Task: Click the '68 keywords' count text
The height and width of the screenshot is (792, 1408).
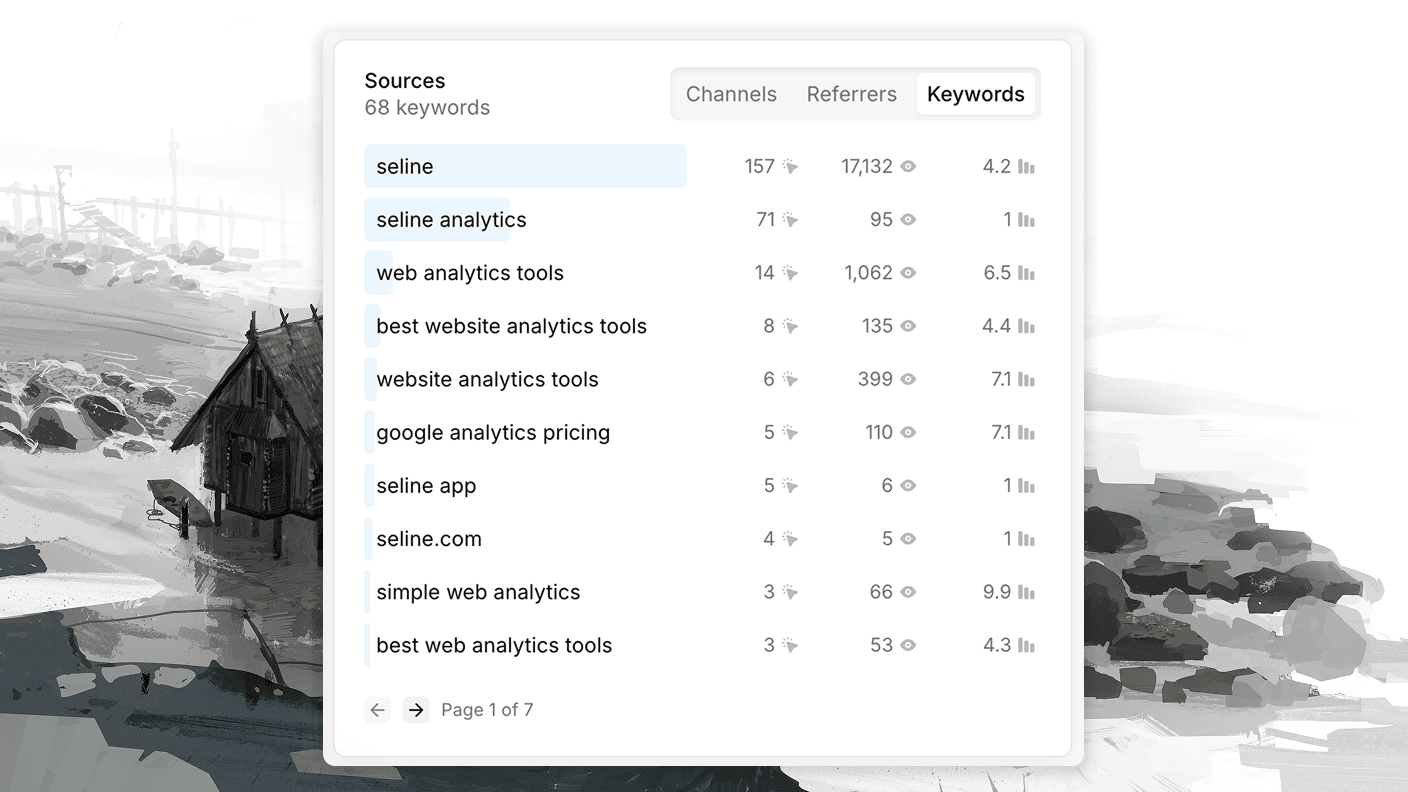Action: 427,107
